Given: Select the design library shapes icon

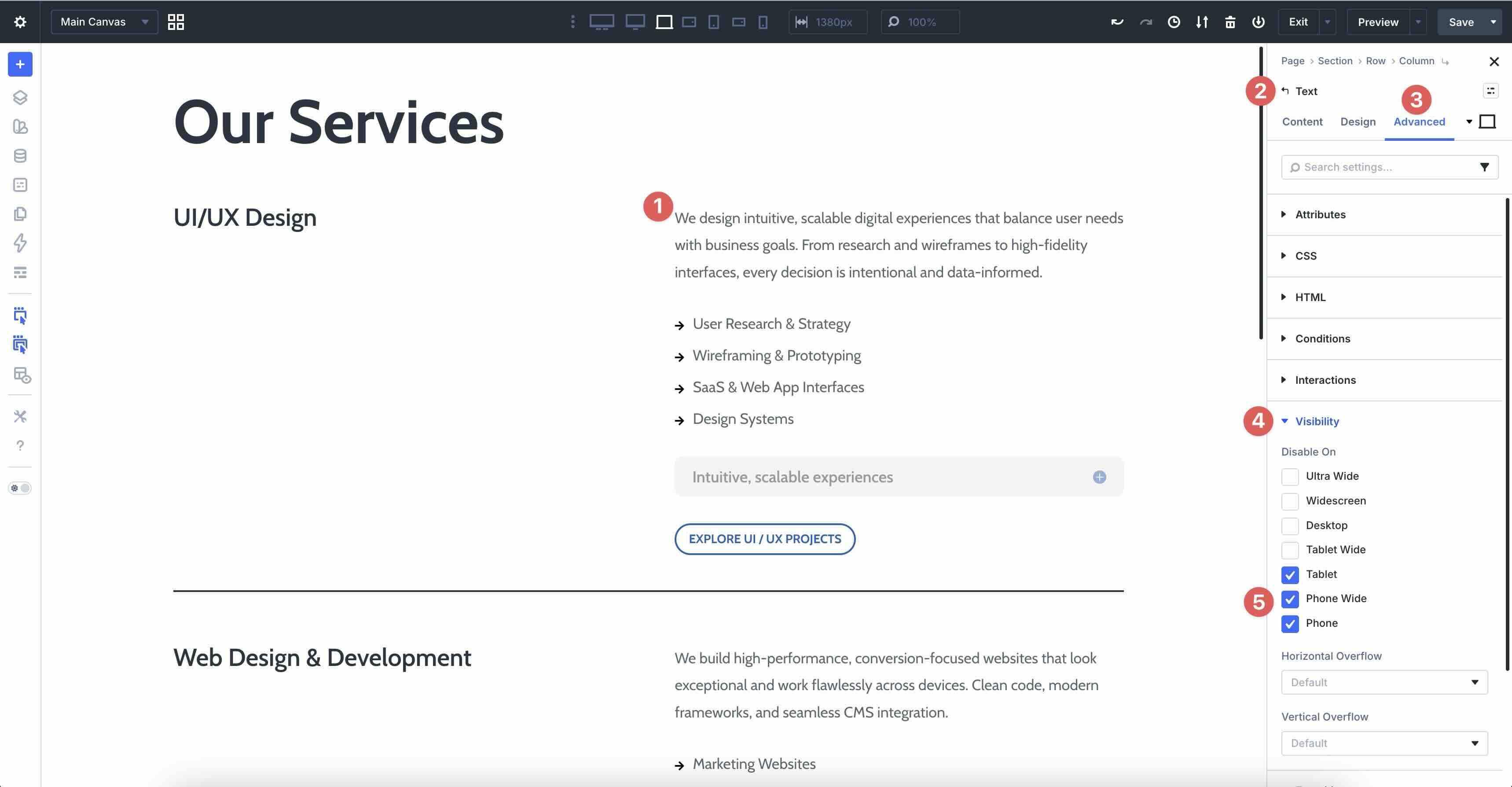Looking at the screenshot, I should point(19,127).
